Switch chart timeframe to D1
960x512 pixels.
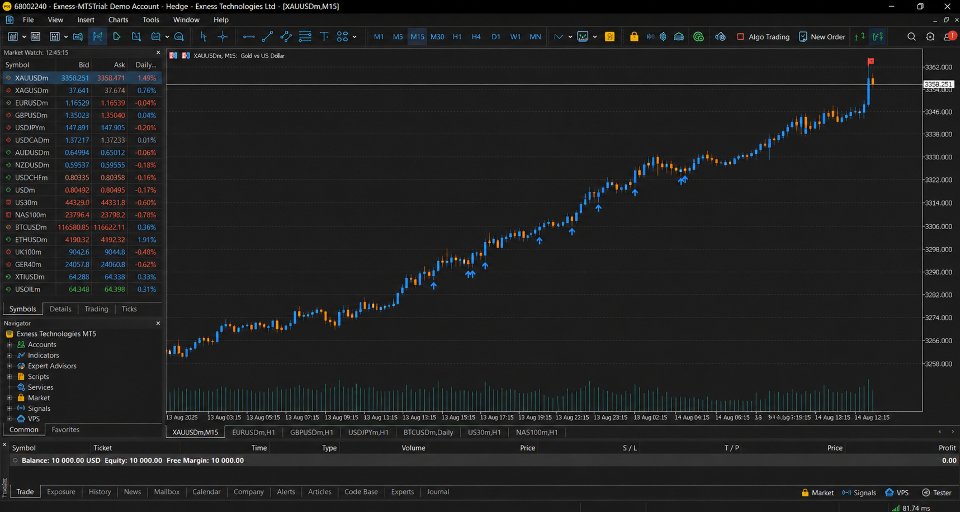pyautogui.click(x=496, y=37)
